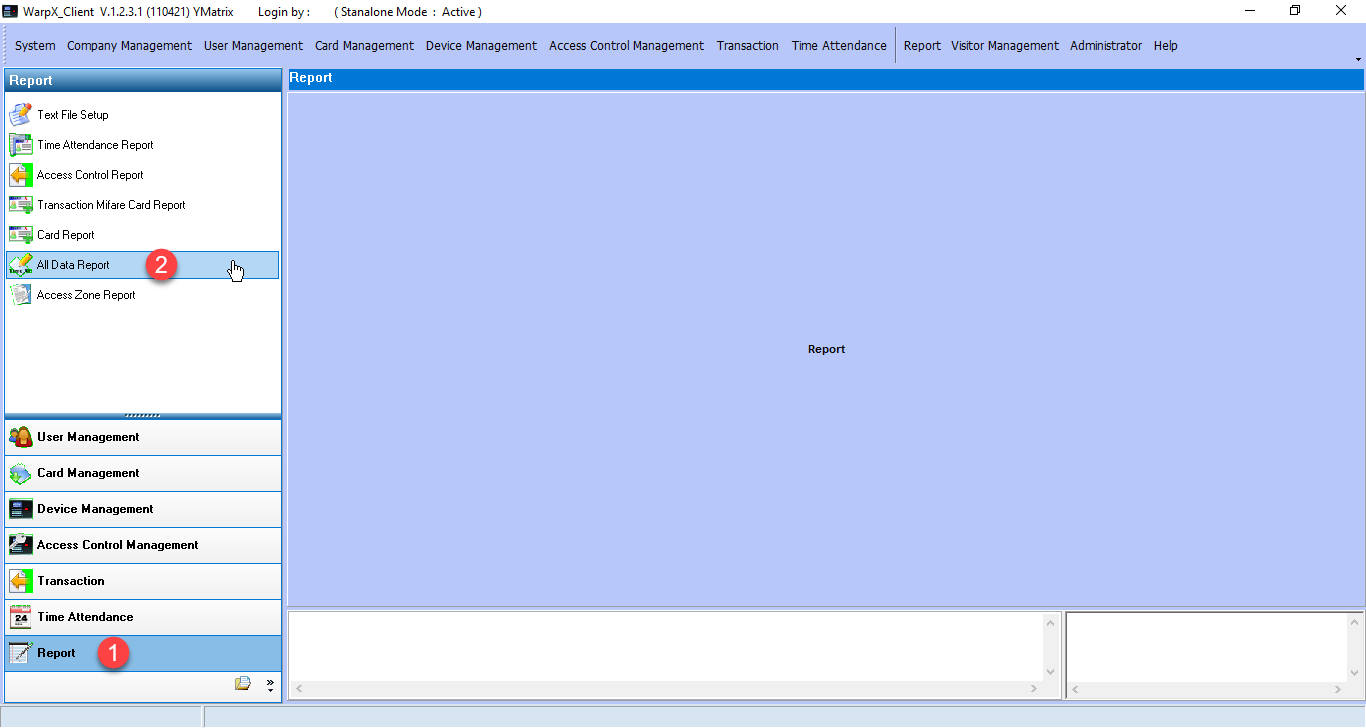Expand navigation pane configure chevron
1366x728 pixels.
coord(270,685)
